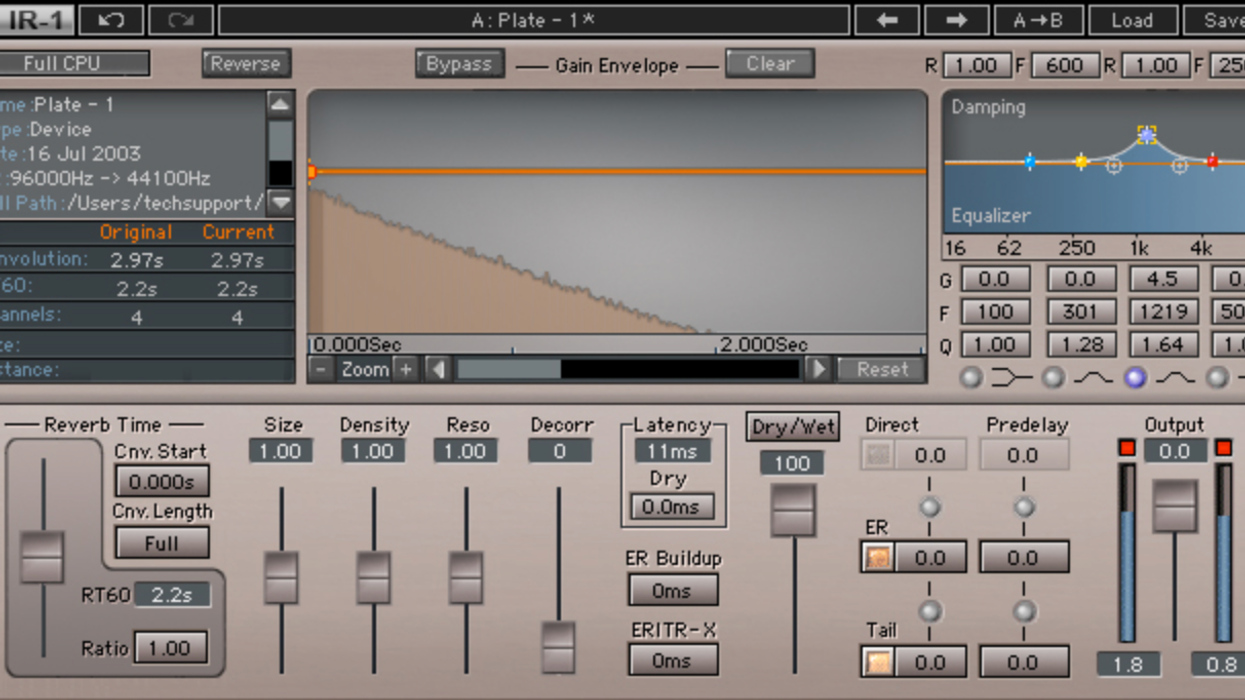Click the redo arrow in top toolbar

180,20
